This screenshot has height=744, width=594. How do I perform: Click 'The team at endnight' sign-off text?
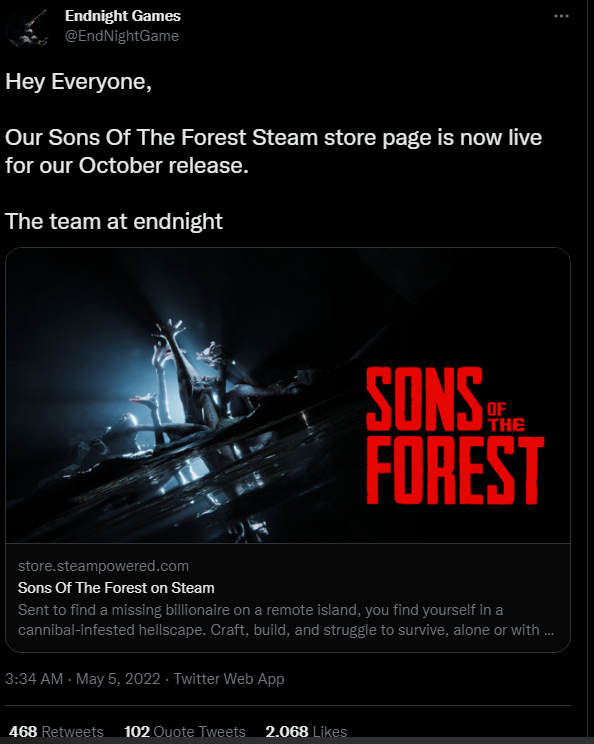114,221
